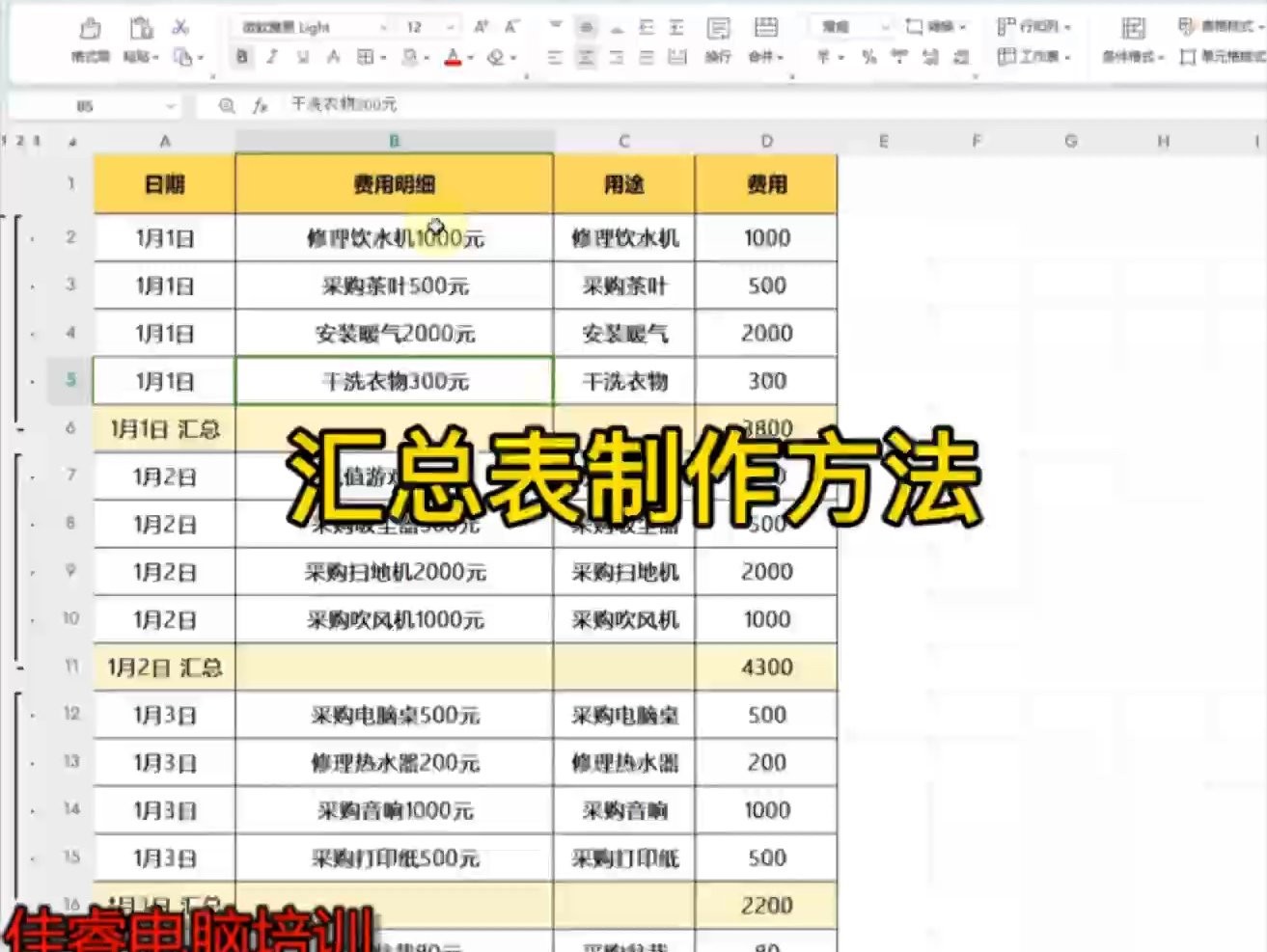The image size is (1267, 952).
Task: Toggle Wrap Text icon
Action: point(718,27)
